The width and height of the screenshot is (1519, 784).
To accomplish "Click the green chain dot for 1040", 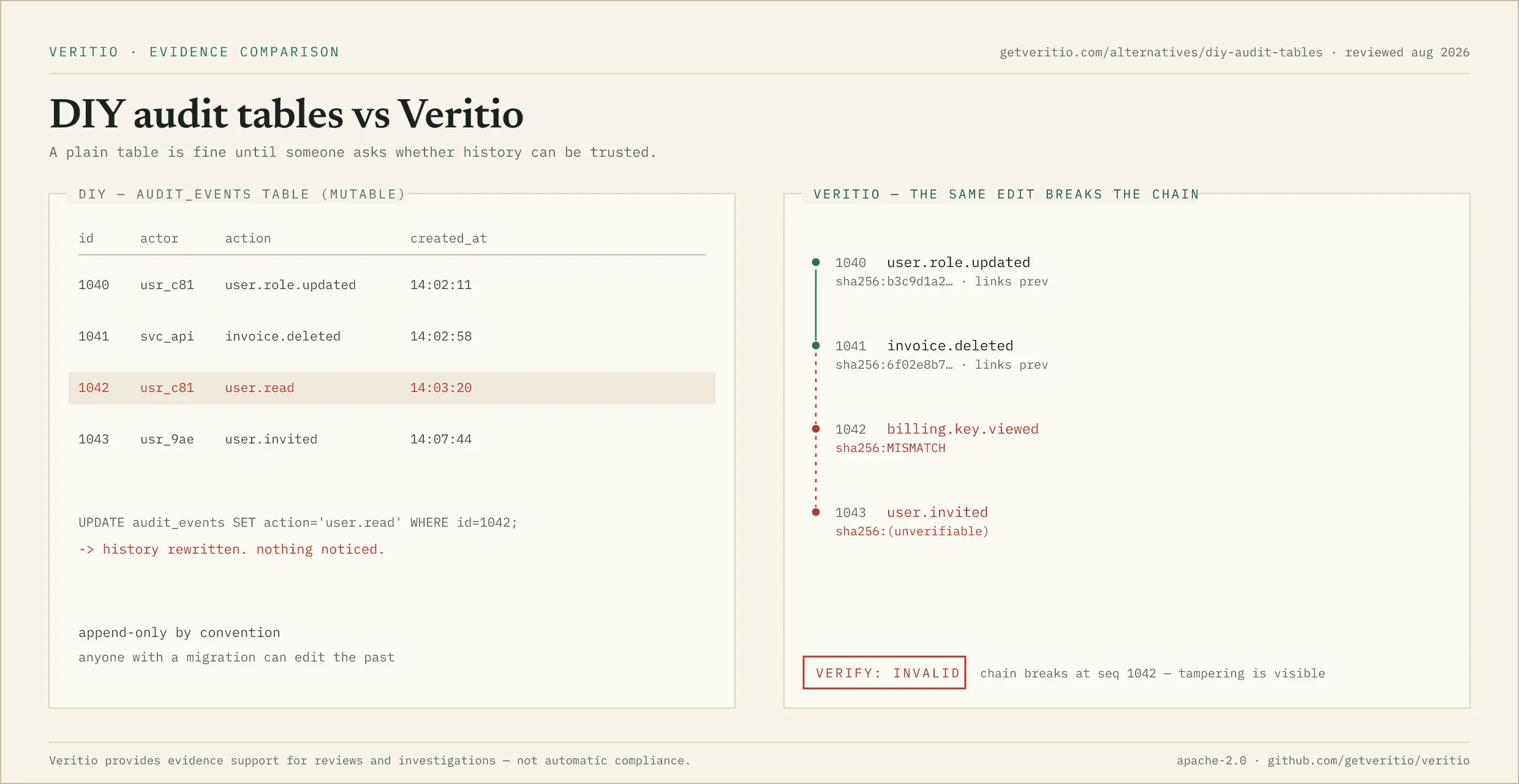I will coord(816,262).
